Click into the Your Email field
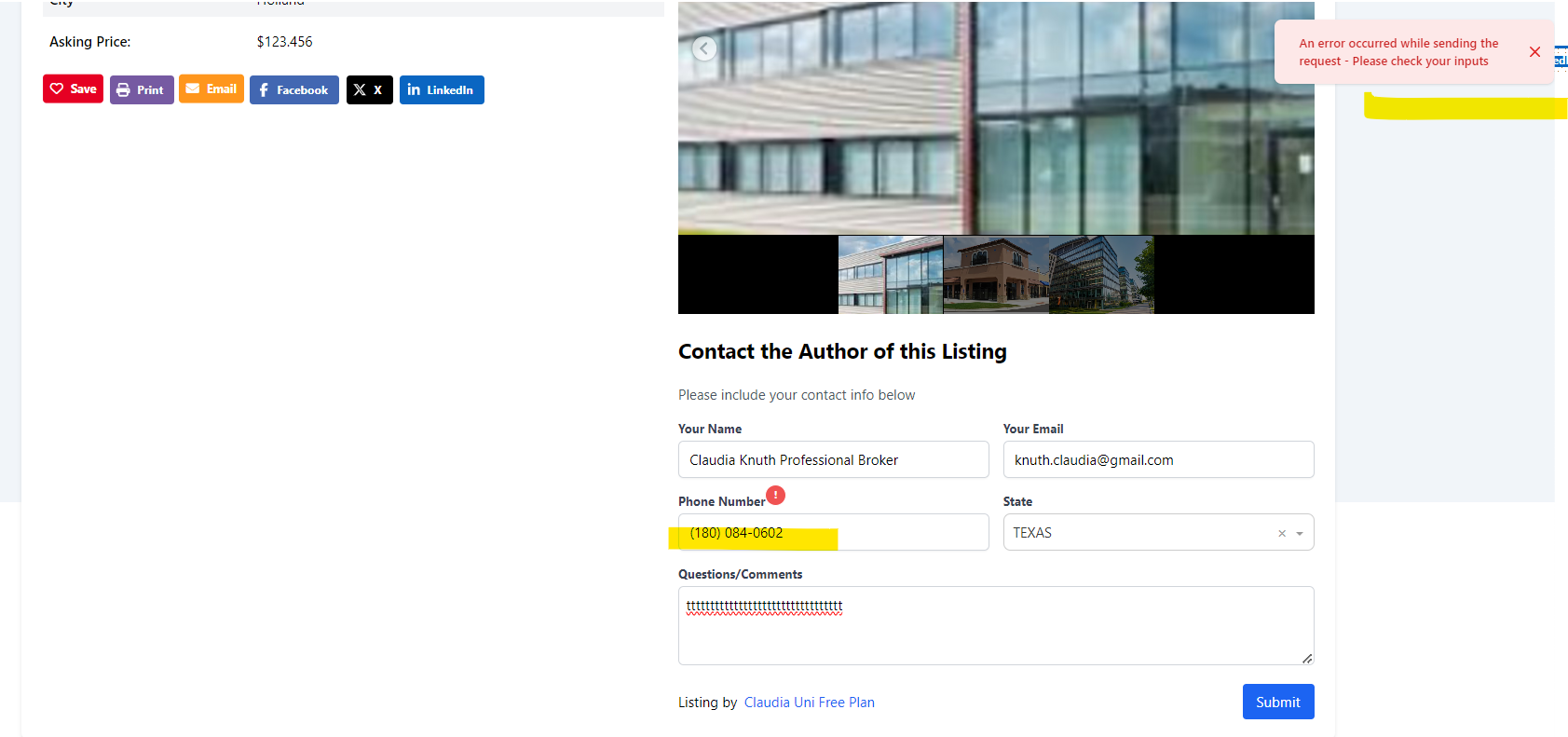1568x737 pixels. pyautogui.click(x=1158, y=459)
